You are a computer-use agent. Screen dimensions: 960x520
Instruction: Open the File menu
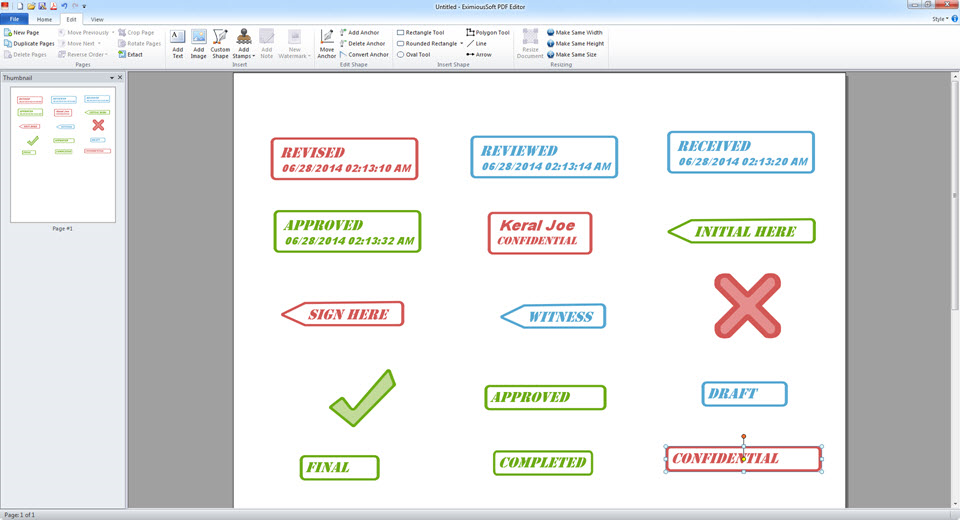click(14, 19)
